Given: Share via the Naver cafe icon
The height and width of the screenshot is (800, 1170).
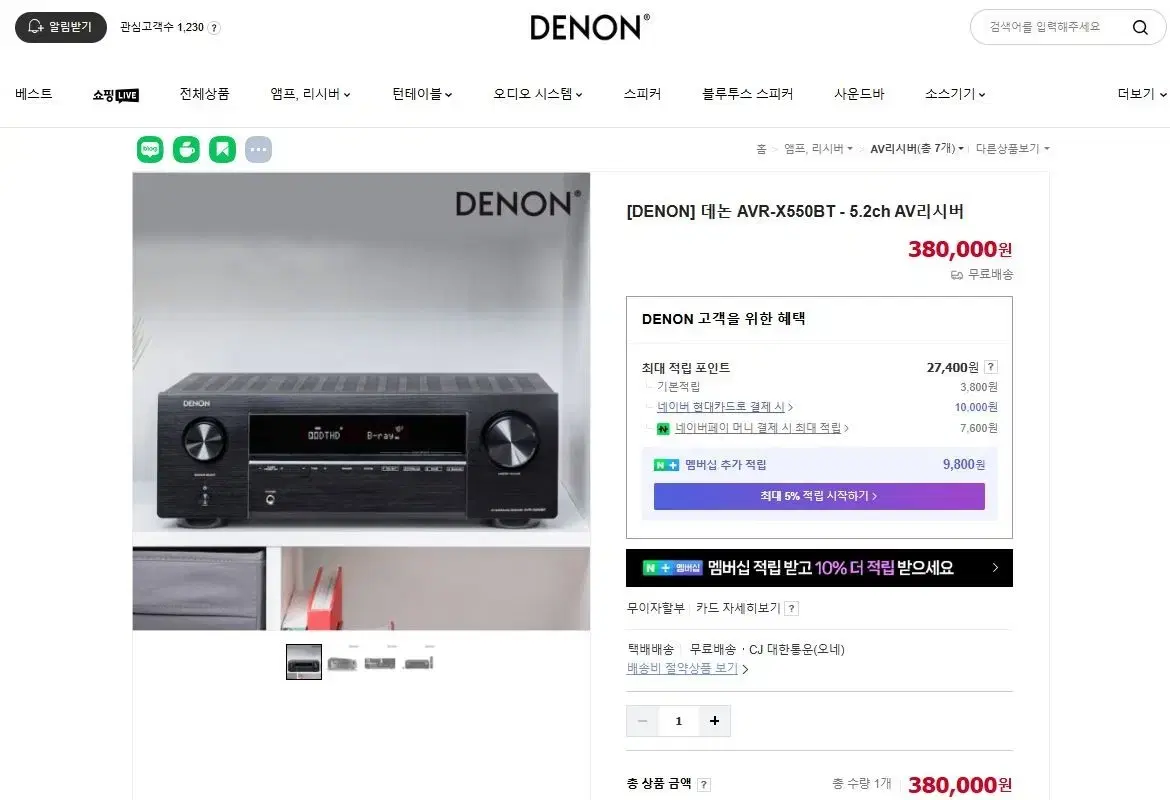Looking at the screenshot, I should point(187,149).
